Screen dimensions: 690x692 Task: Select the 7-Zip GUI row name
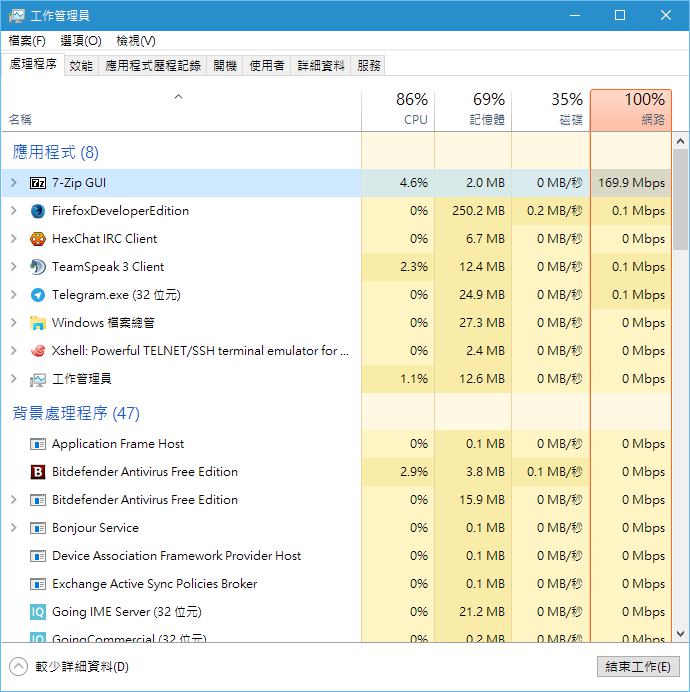[x=79, y=183]
